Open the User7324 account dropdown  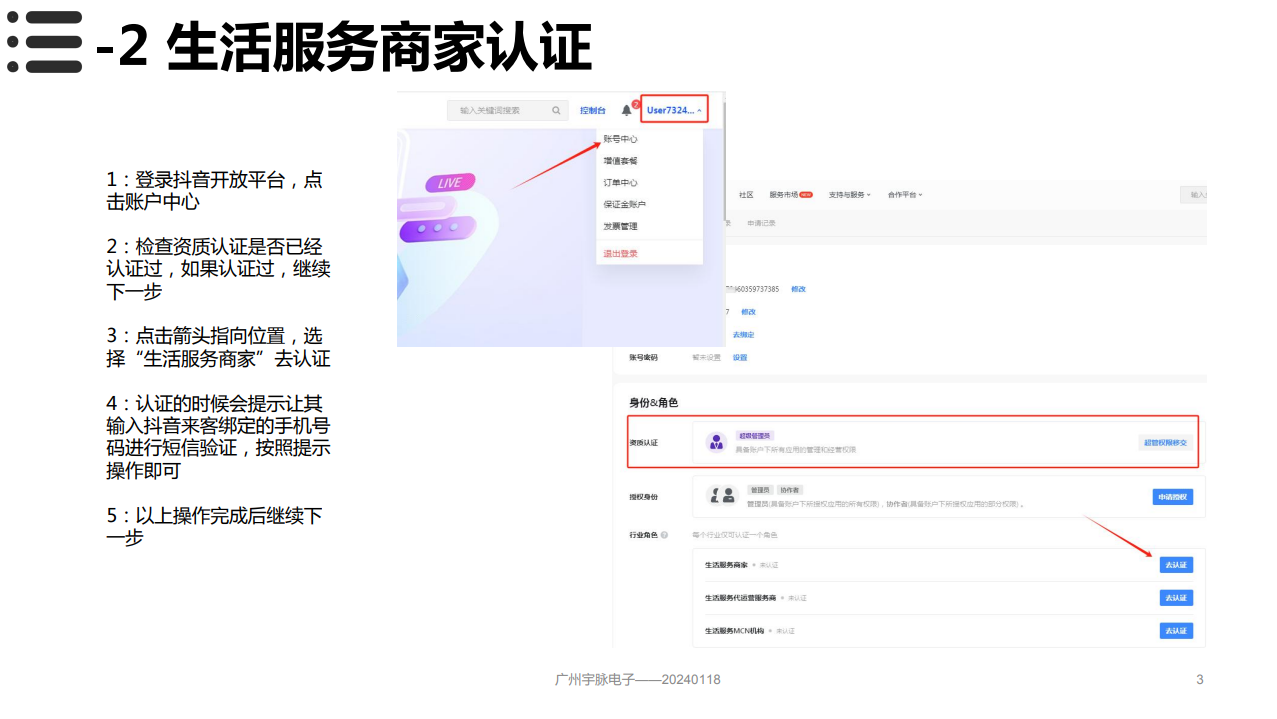pyautogui.click(x=672, y=110)
